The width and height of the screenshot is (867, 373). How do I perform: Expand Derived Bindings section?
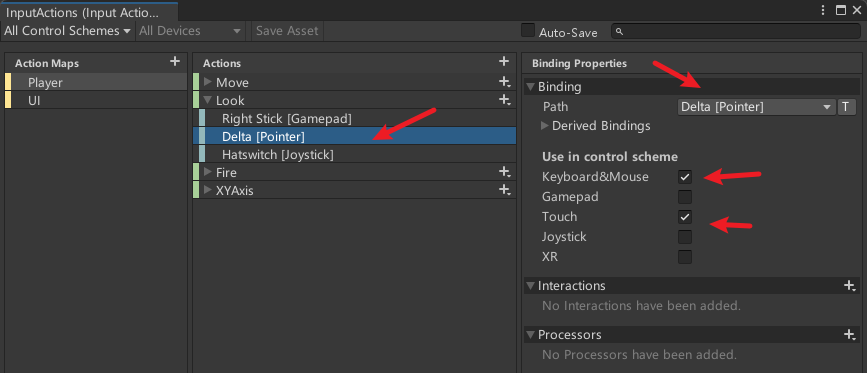click(545, 125)
